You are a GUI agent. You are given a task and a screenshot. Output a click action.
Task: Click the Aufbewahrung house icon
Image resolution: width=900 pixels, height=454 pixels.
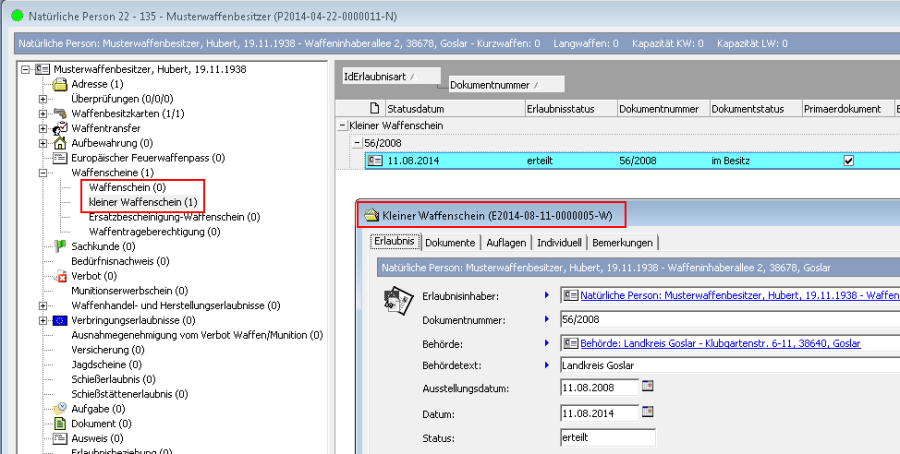[59, 143]
